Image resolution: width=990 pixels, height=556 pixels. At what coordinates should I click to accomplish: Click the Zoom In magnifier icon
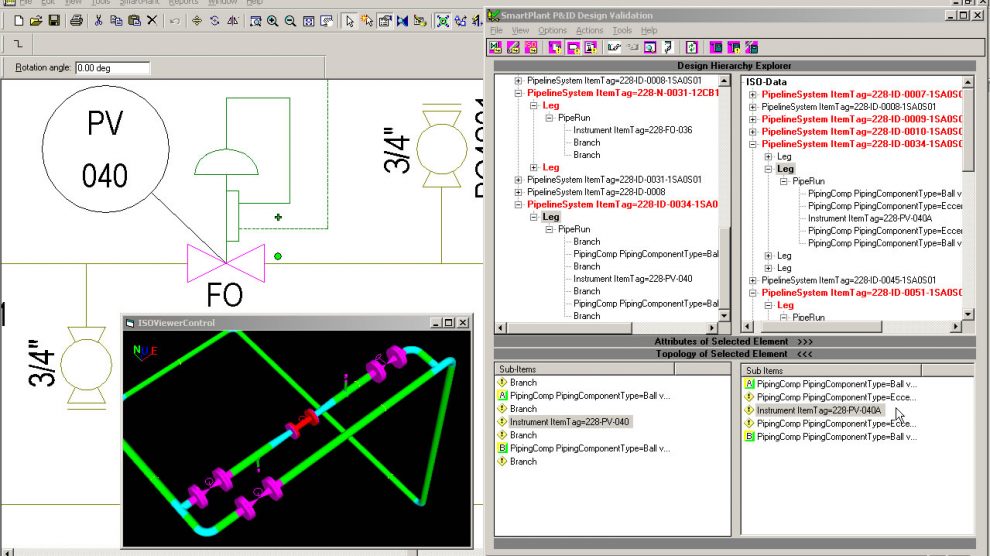[273, 21]
